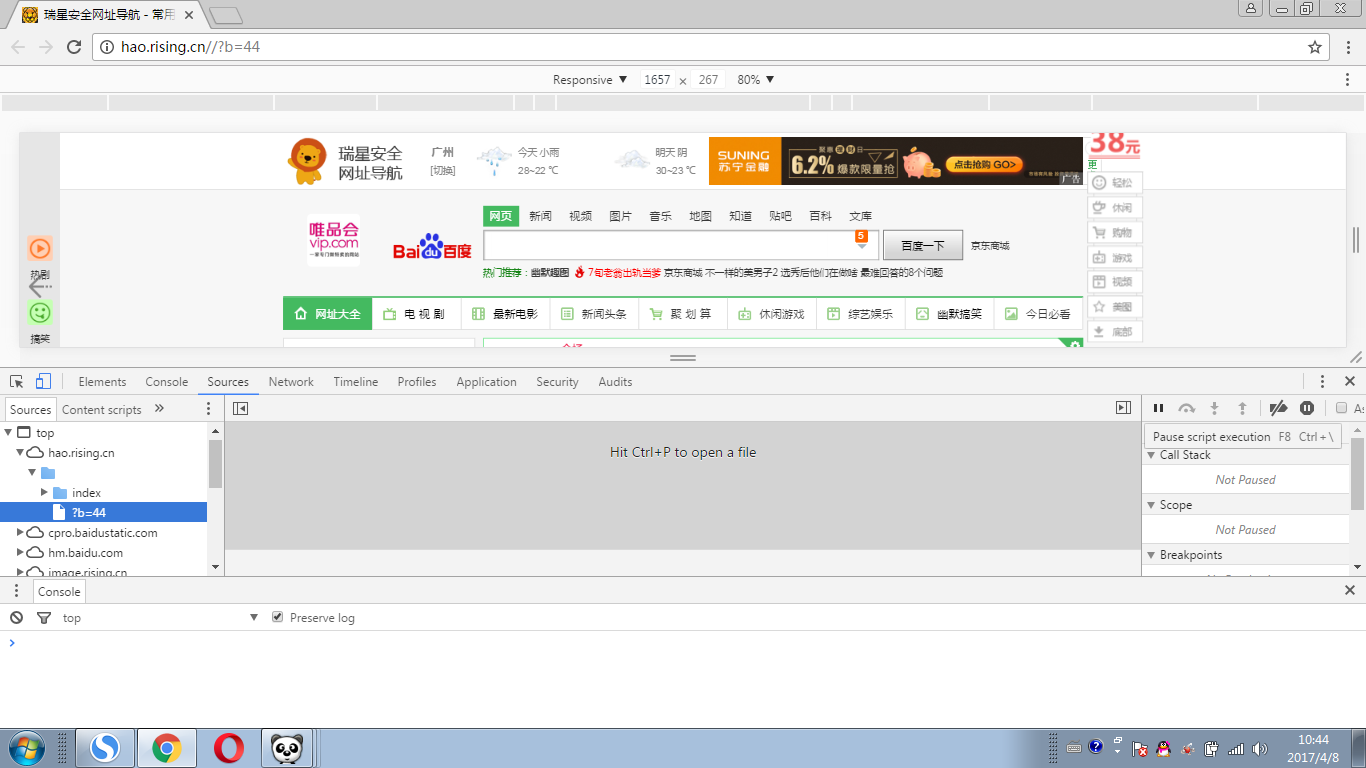
Task: Expand the hm.baidu.com domain node
Action: pyautogui.click(x=20, y=552)
